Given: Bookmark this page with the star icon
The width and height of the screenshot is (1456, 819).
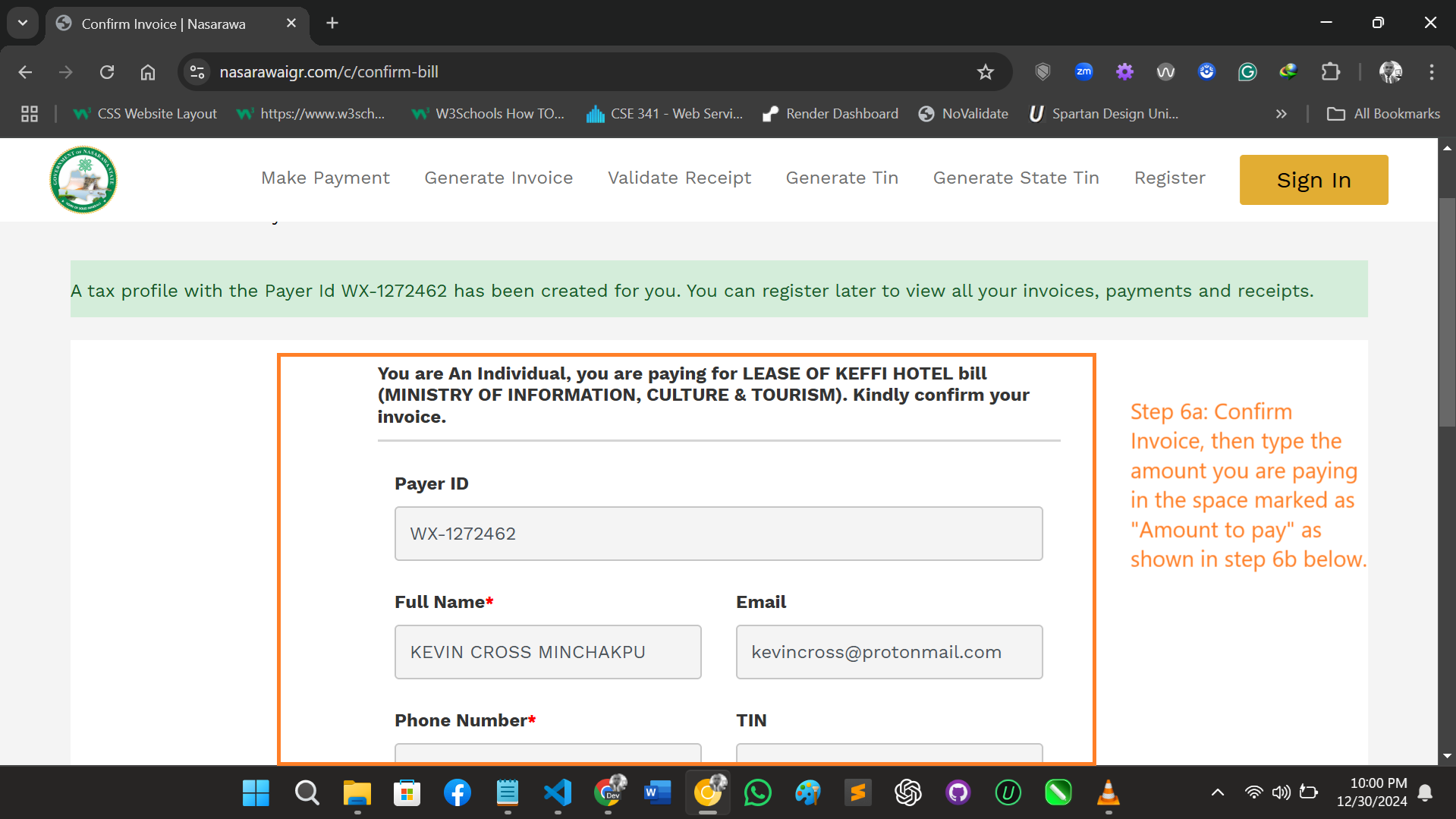Looking at the screenshot, I should (x=985, y=72).
